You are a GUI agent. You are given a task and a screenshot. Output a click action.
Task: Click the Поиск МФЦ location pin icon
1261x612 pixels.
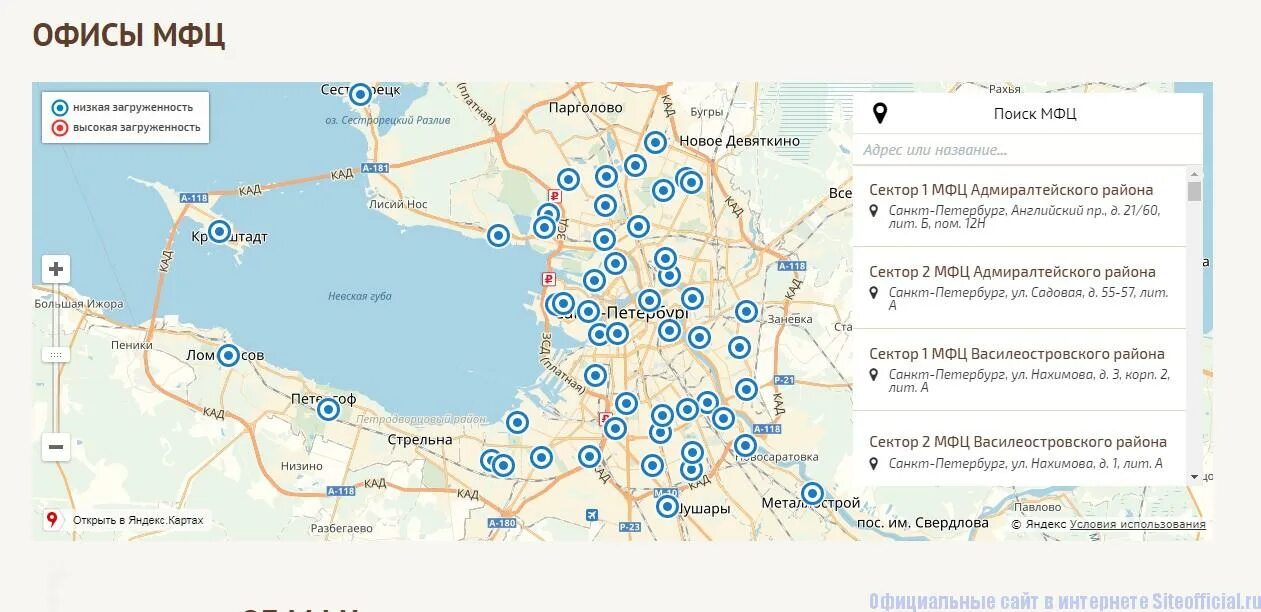[880, 113]
